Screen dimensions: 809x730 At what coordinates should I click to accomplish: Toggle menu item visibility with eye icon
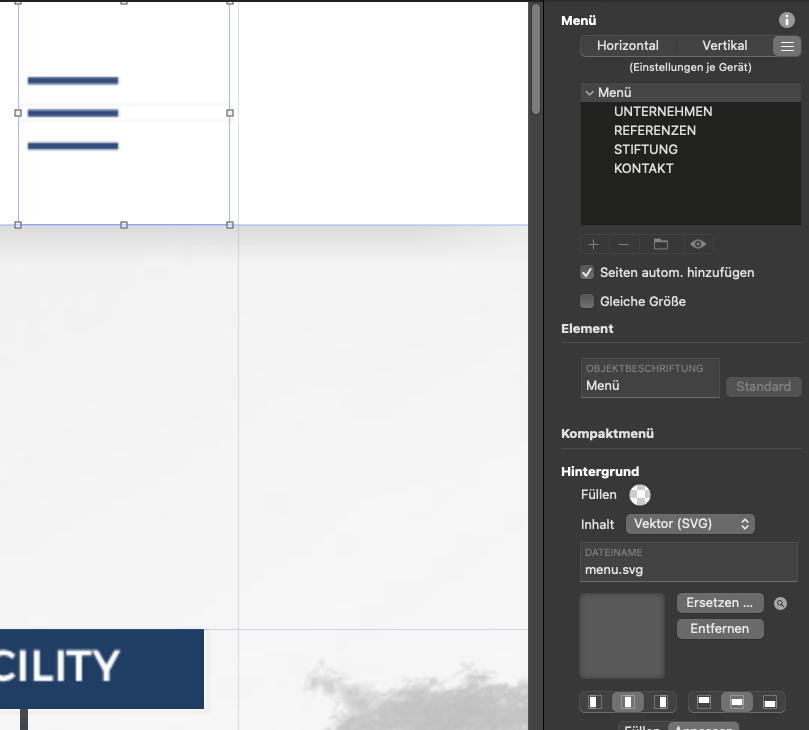(698, 244)
